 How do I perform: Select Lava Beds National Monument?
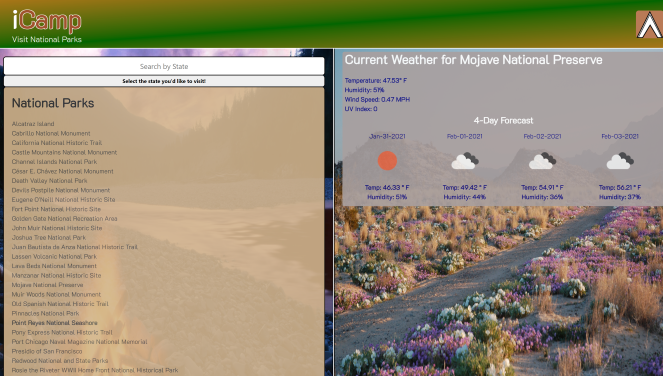tap(54, 266)
